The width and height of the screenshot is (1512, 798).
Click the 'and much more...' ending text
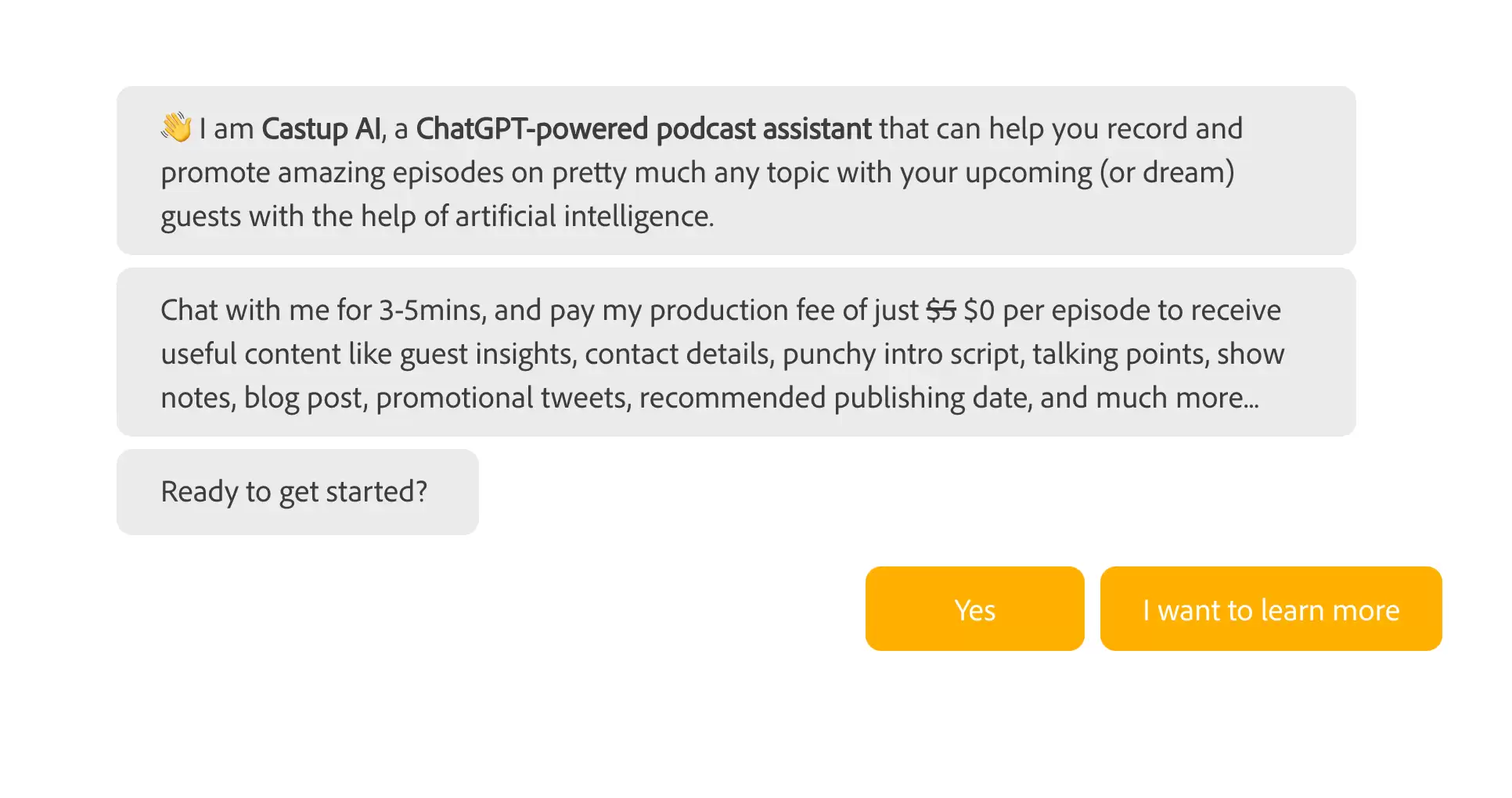tap(1150, 398)
